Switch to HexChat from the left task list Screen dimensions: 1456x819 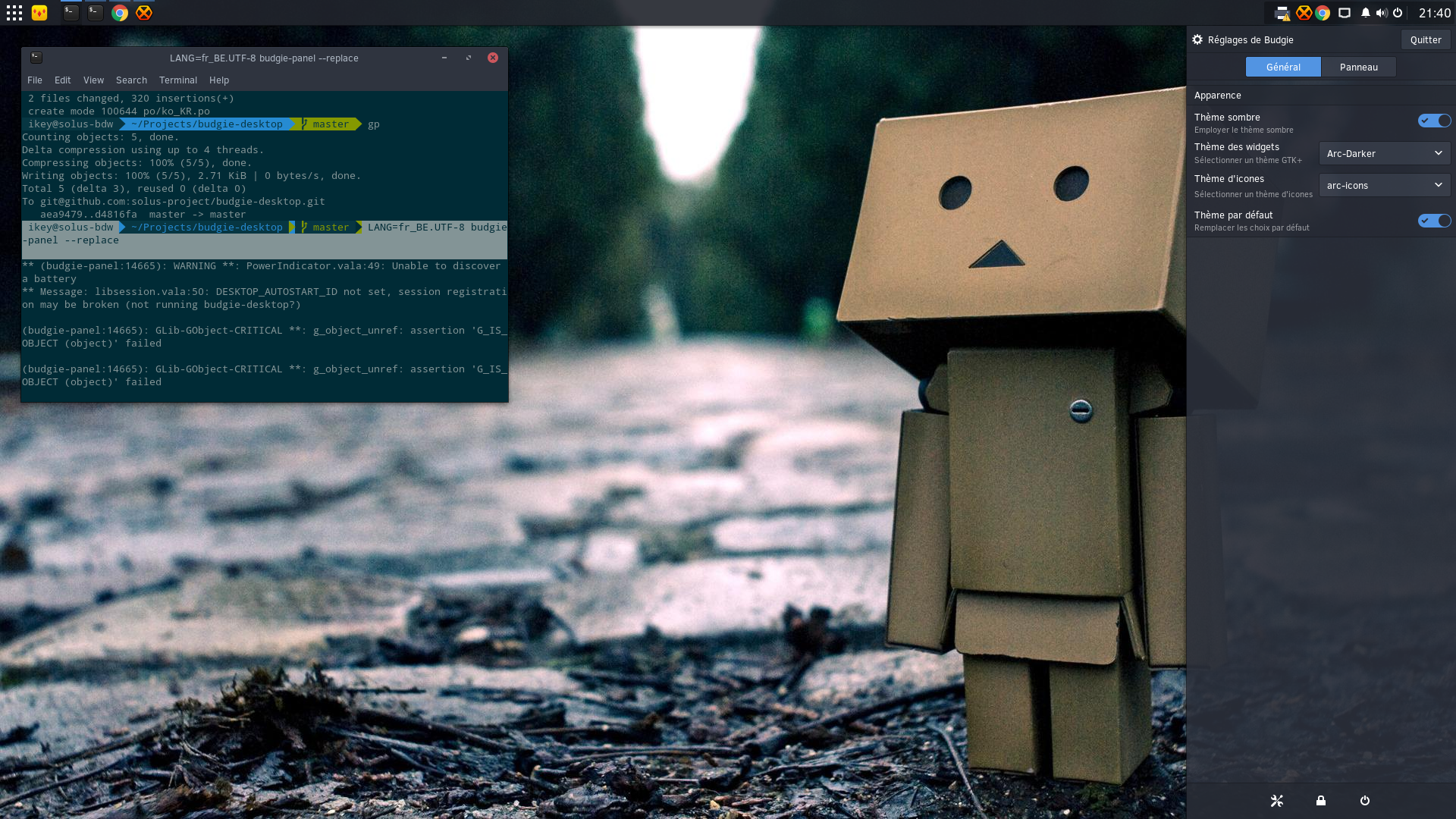[144, 13]
